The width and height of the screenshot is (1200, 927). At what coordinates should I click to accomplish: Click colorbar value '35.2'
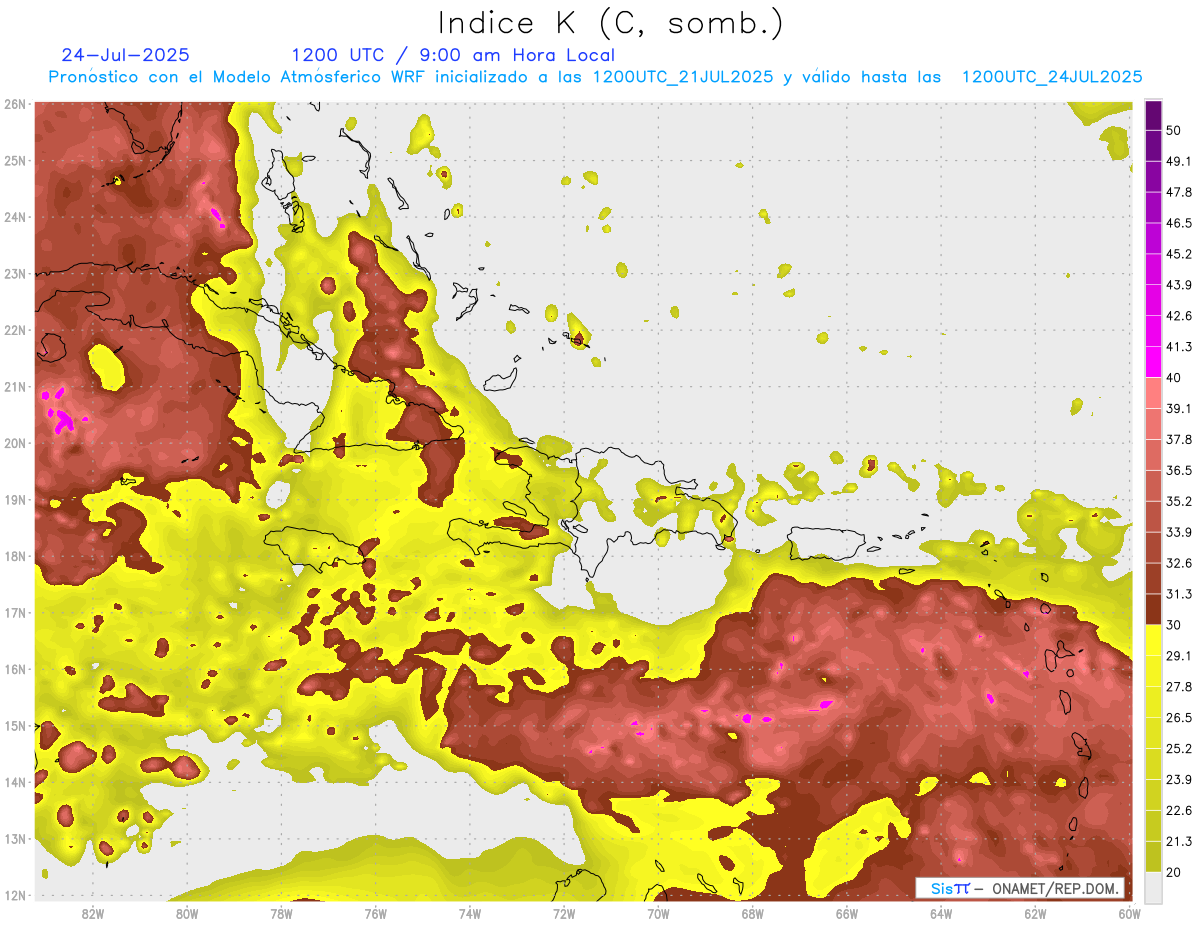pyautogui.click(x=1179, y=501)
